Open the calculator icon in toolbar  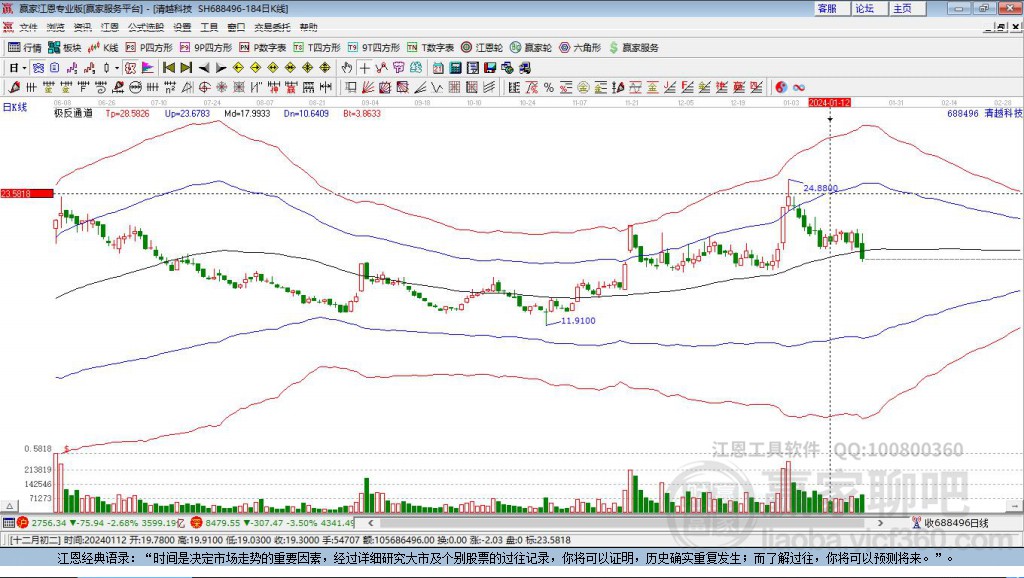pos(456,68)
